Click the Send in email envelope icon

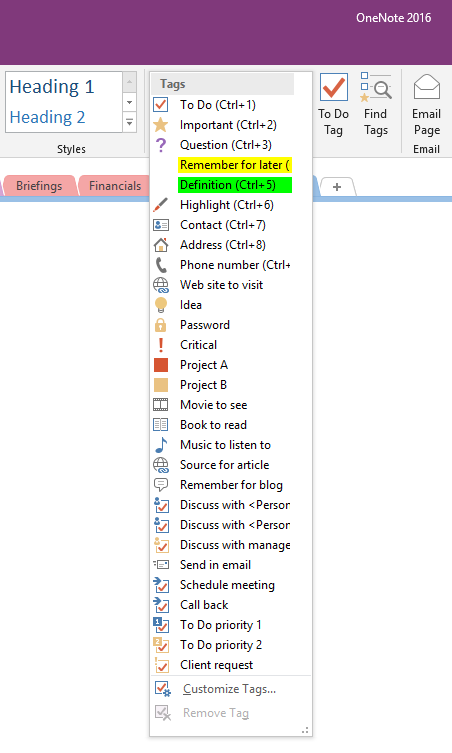pos(160,565)
